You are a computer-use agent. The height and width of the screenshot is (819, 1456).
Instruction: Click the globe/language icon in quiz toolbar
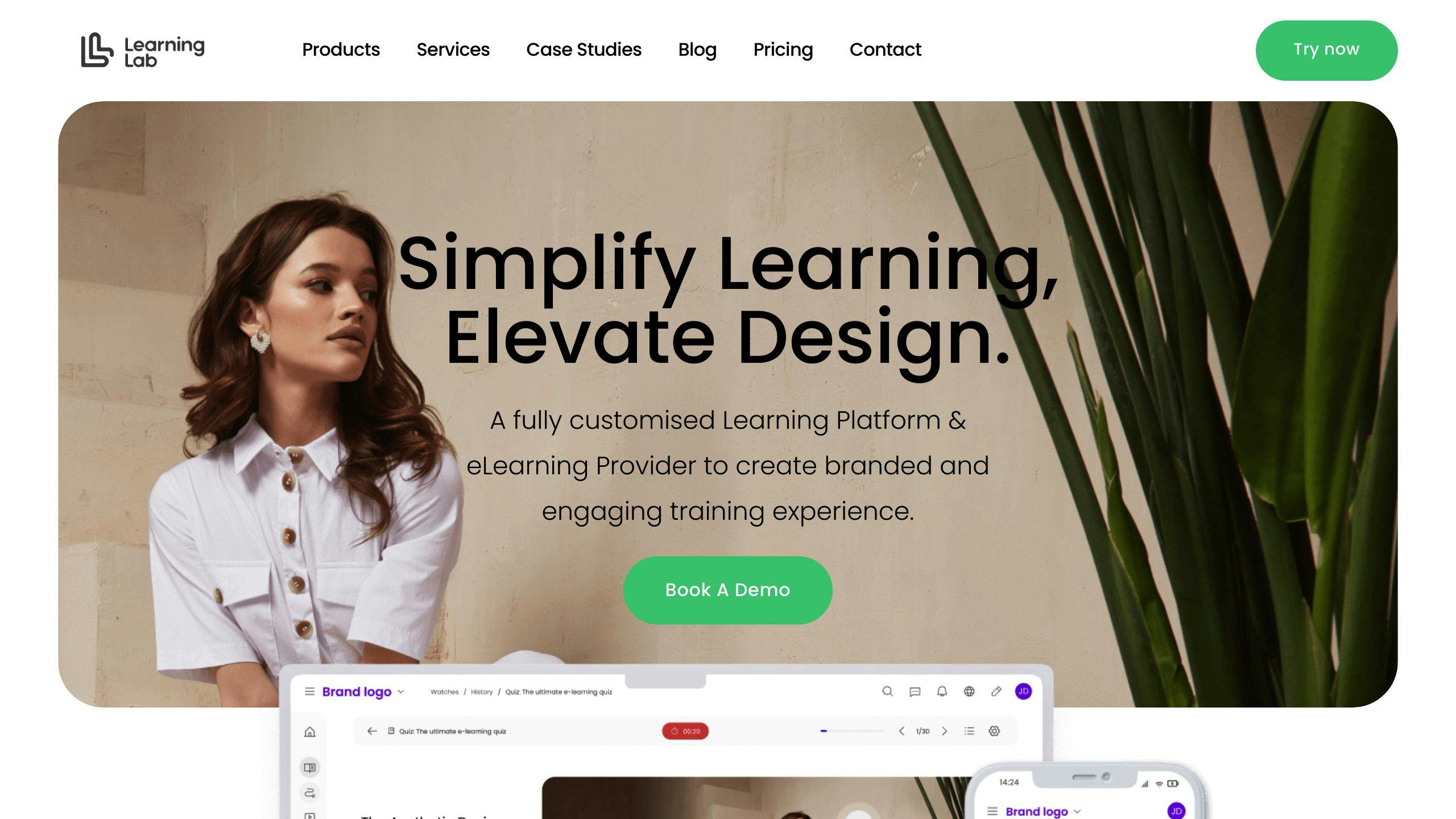click(x=969, y=691)
